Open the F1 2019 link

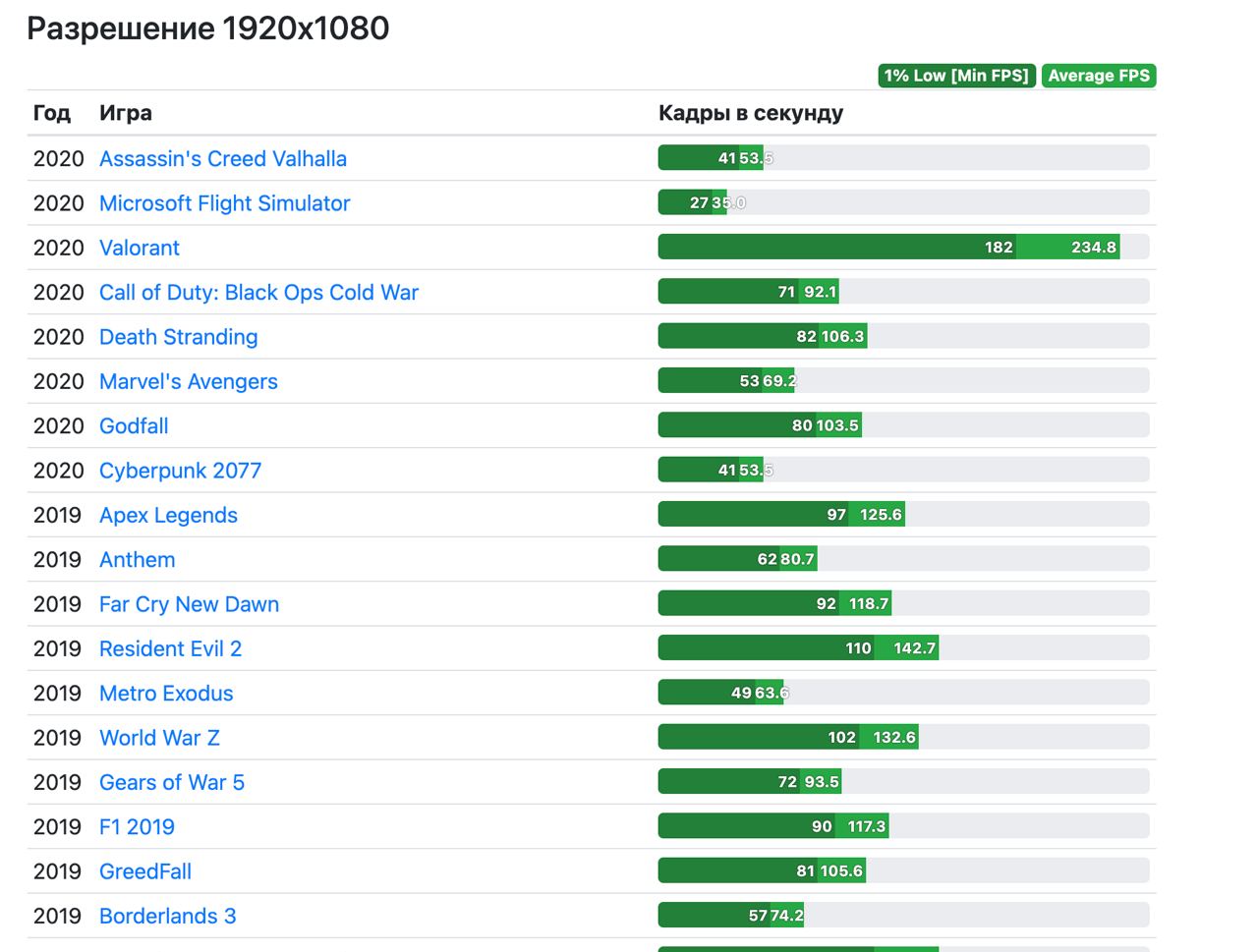click(x=137, y=827)
